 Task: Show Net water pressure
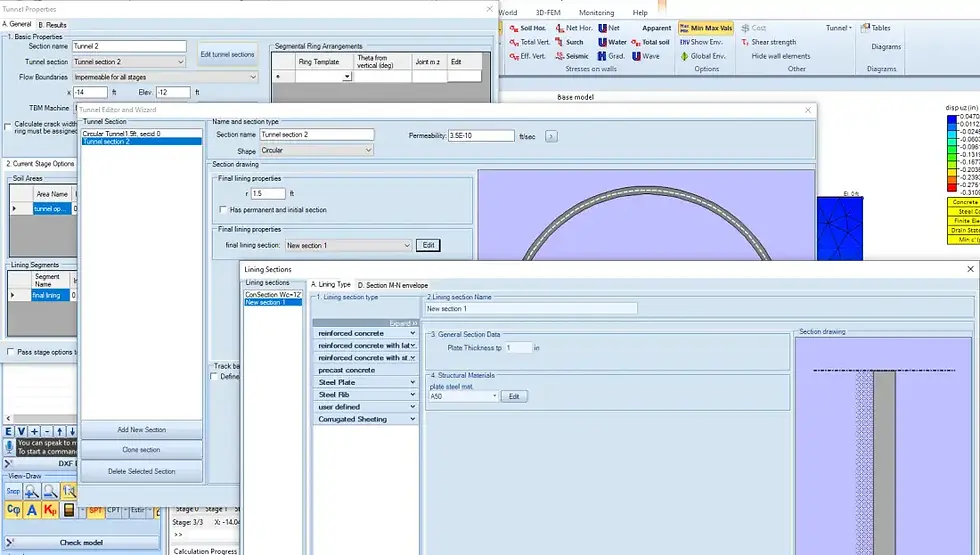click(x=609, y=28)
